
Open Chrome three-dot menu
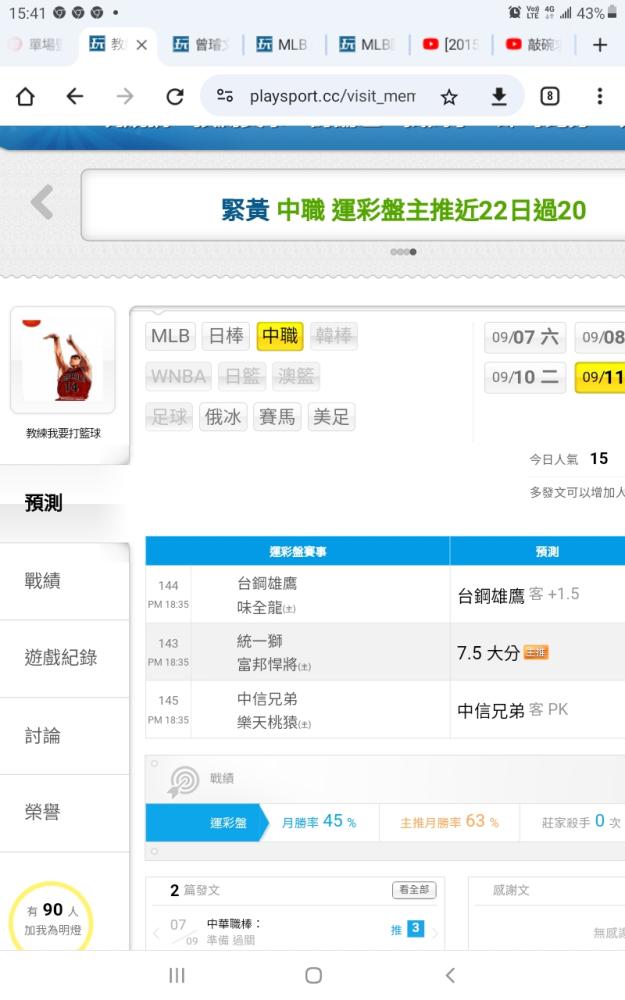point(599,96)
